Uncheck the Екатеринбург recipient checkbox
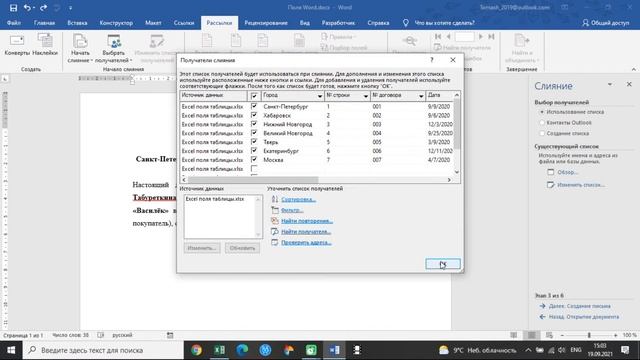 click(x=254, y=151)
